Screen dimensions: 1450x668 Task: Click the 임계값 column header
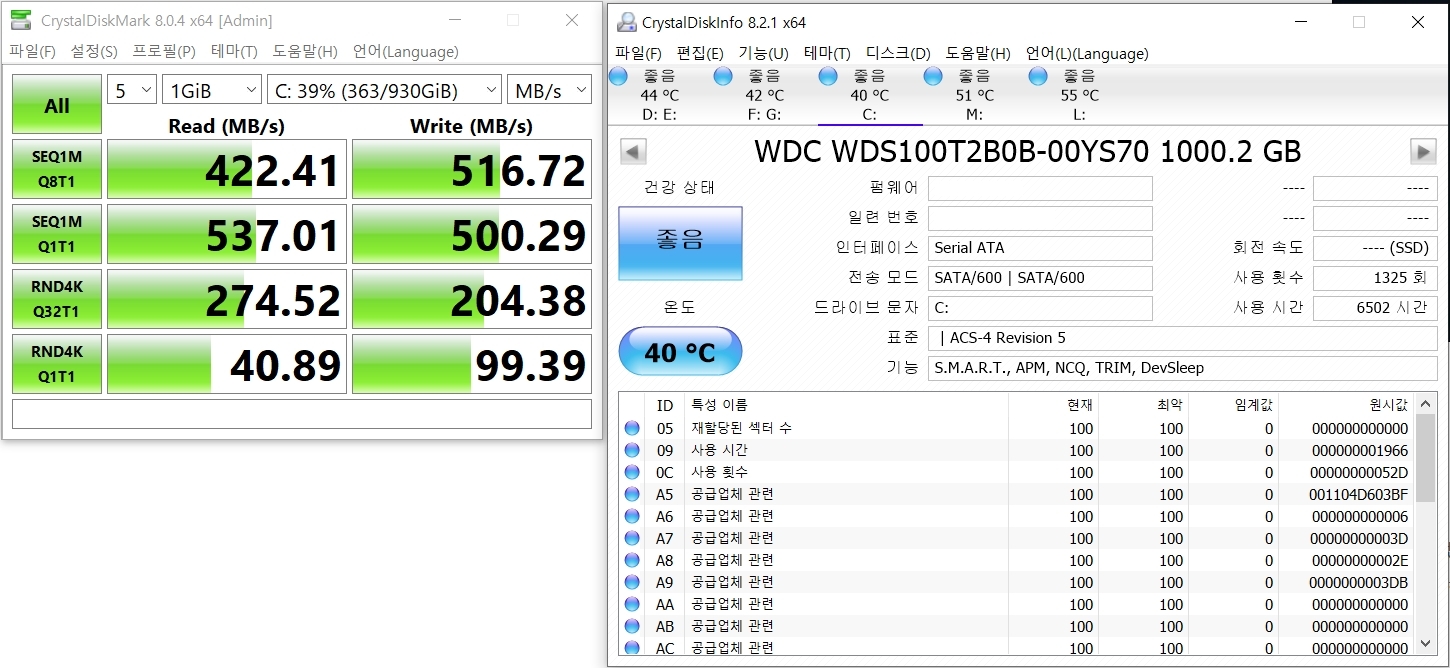coord(1254,405)
